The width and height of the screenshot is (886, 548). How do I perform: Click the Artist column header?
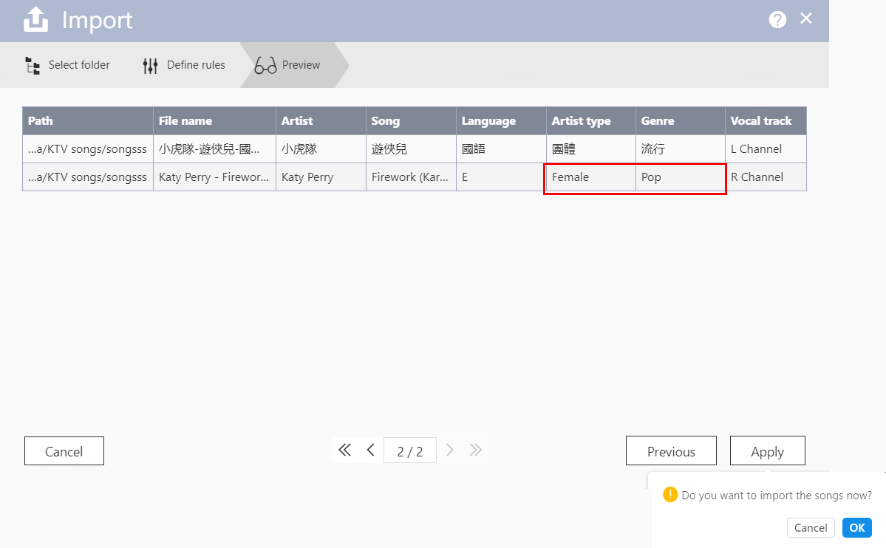[320, 121]
